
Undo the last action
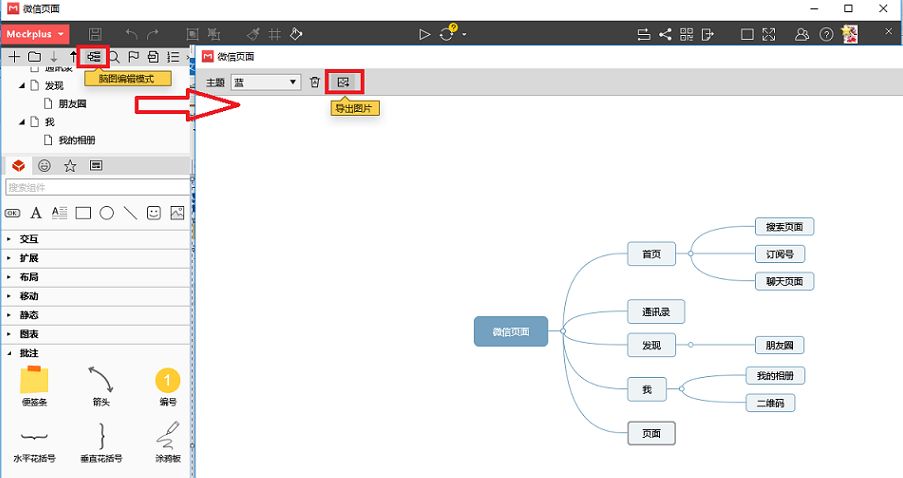tap(132, 35)
